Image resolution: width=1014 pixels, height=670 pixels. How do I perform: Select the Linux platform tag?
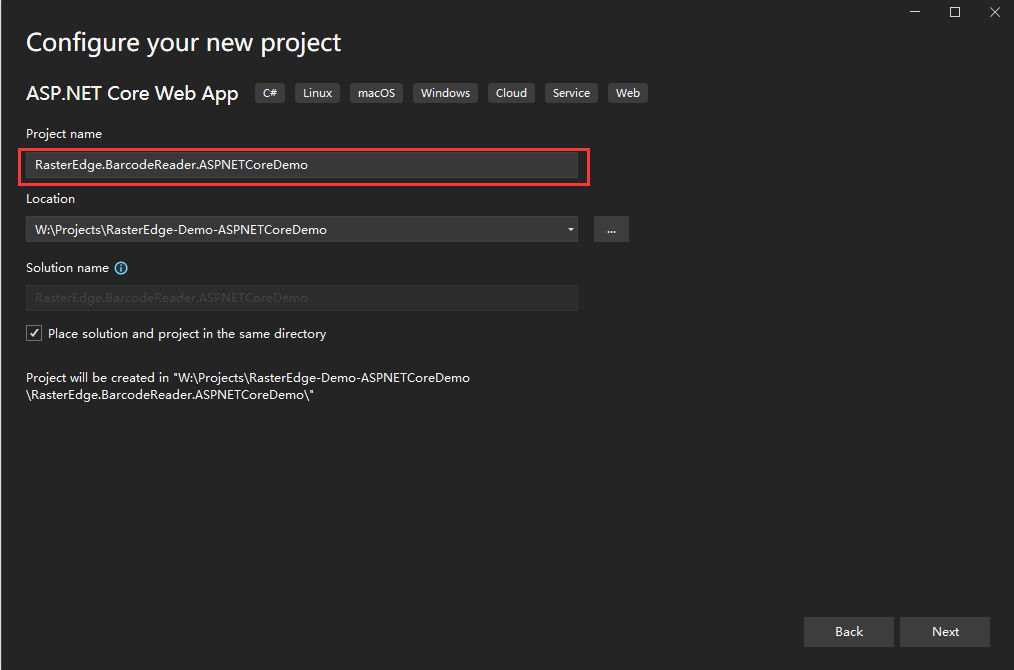tap(317, 92)
